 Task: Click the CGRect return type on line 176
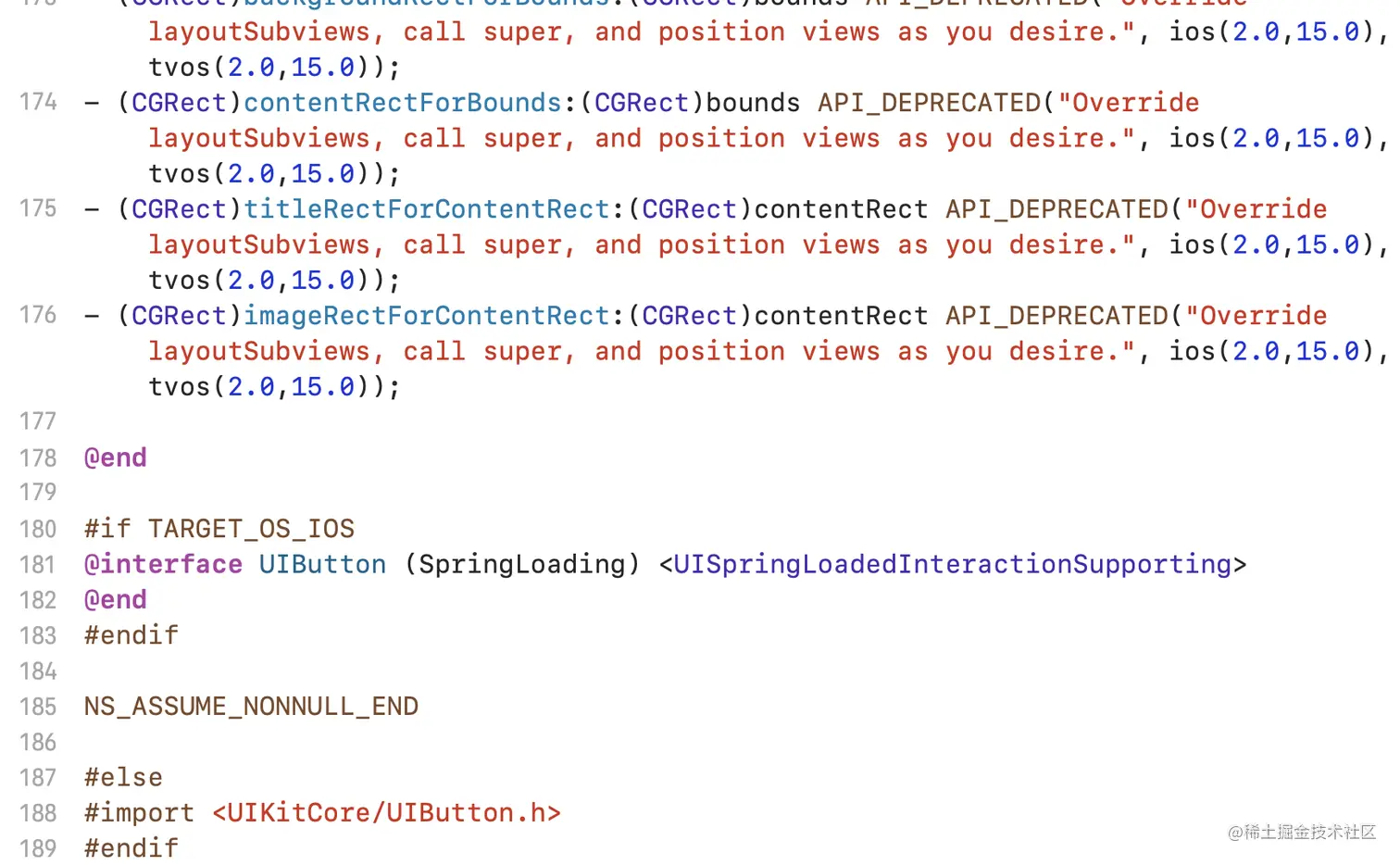(x=179, y=316)
